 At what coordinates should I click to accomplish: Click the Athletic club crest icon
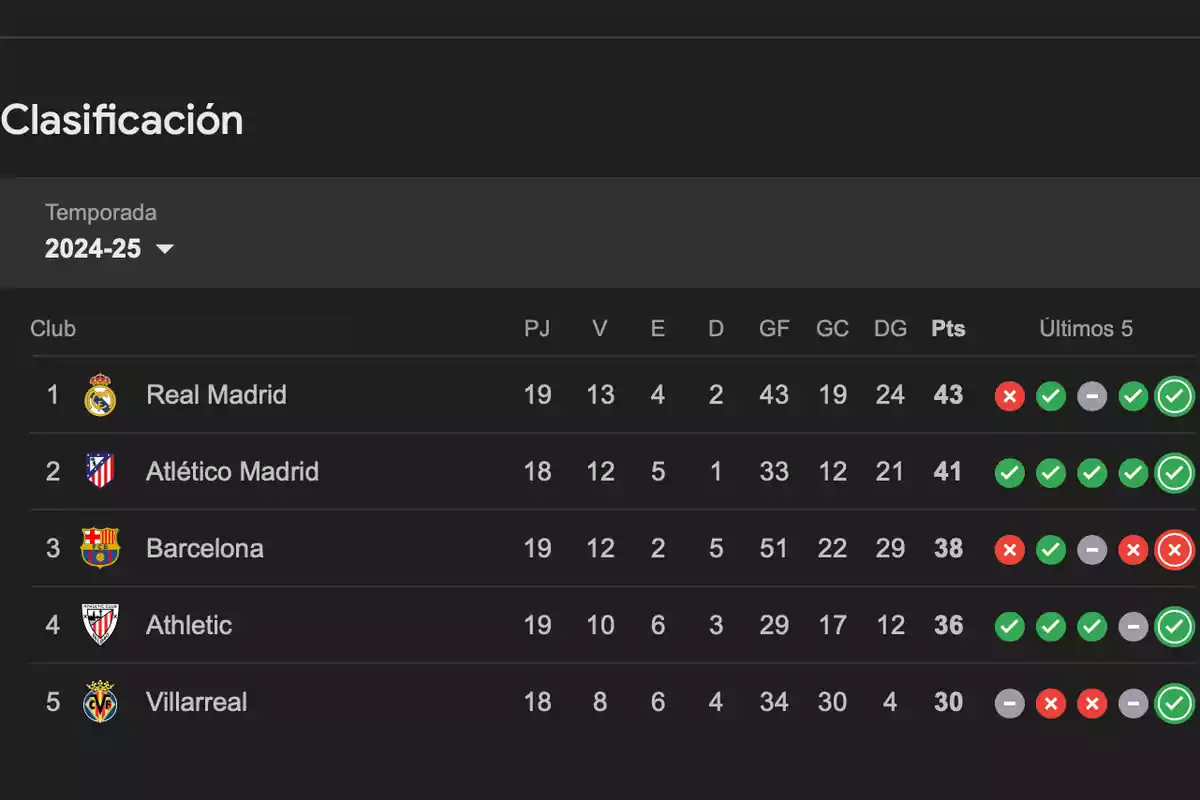100,625
